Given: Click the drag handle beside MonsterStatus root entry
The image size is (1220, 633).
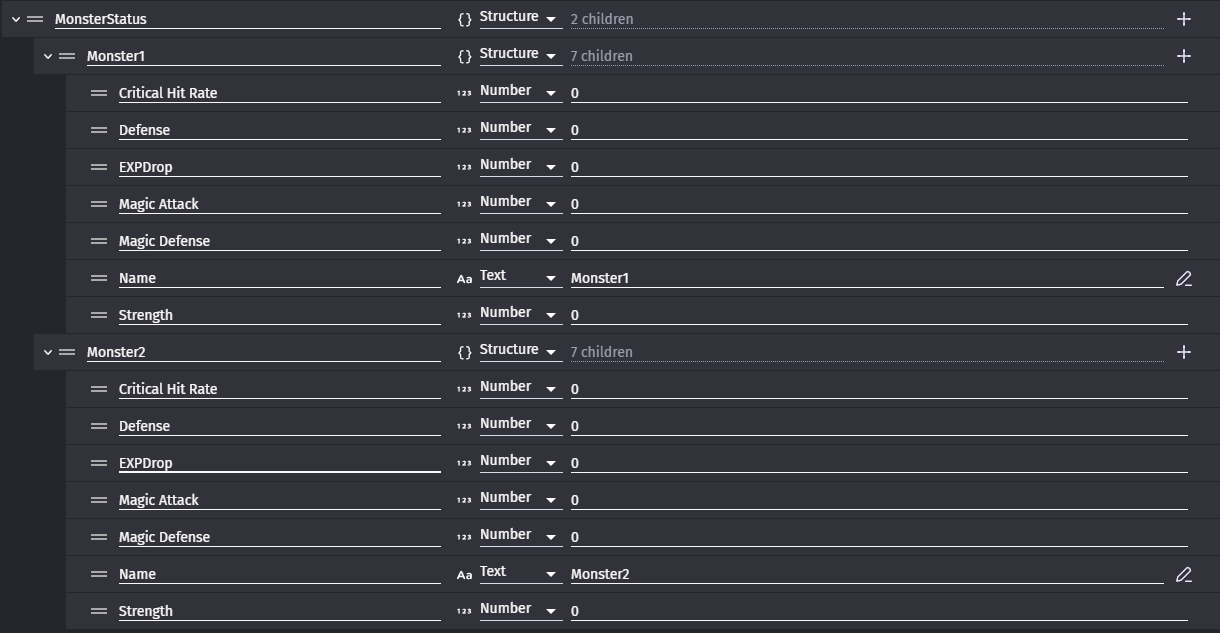Looking at the screenshot, I should [x=36, y=18].
